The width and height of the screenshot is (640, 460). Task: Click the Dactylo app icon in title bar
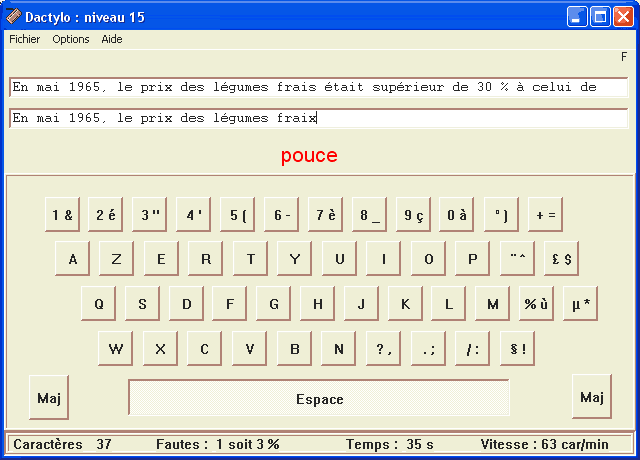coord(13,16)
